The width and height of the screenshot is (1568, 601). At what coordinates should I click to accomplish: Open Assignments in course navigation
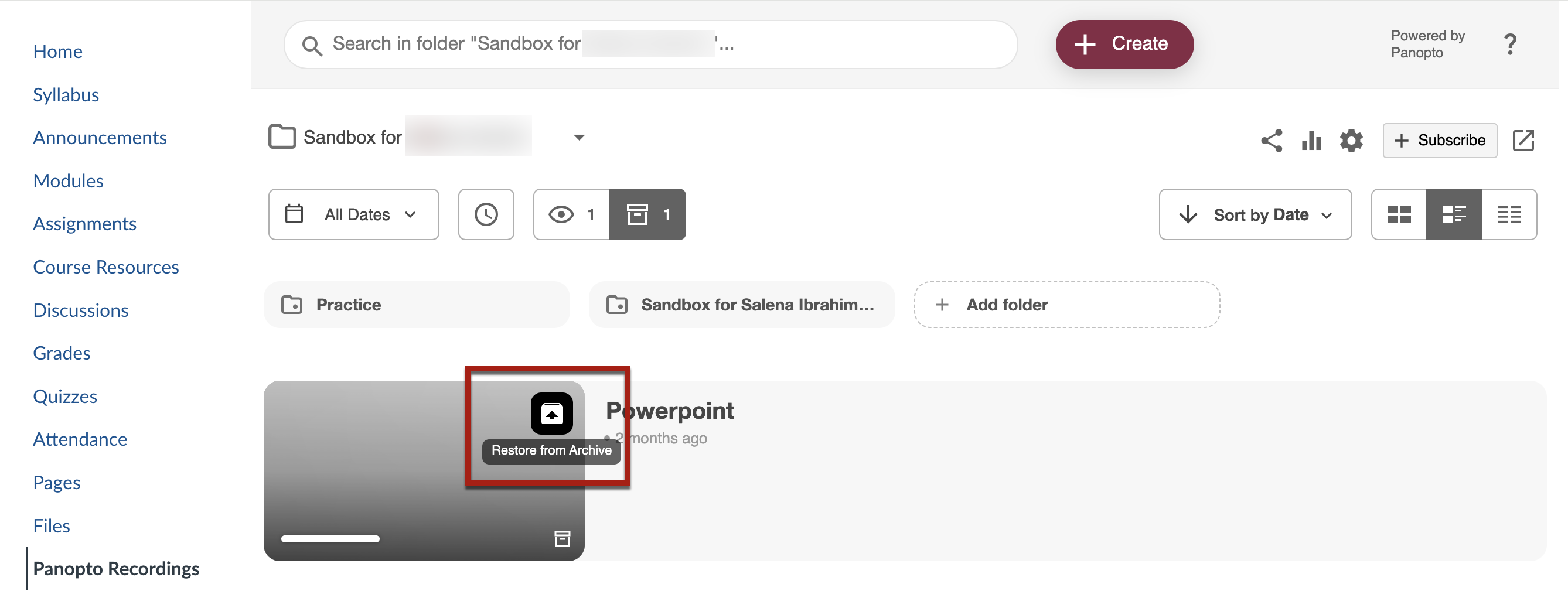pos(84,224)
